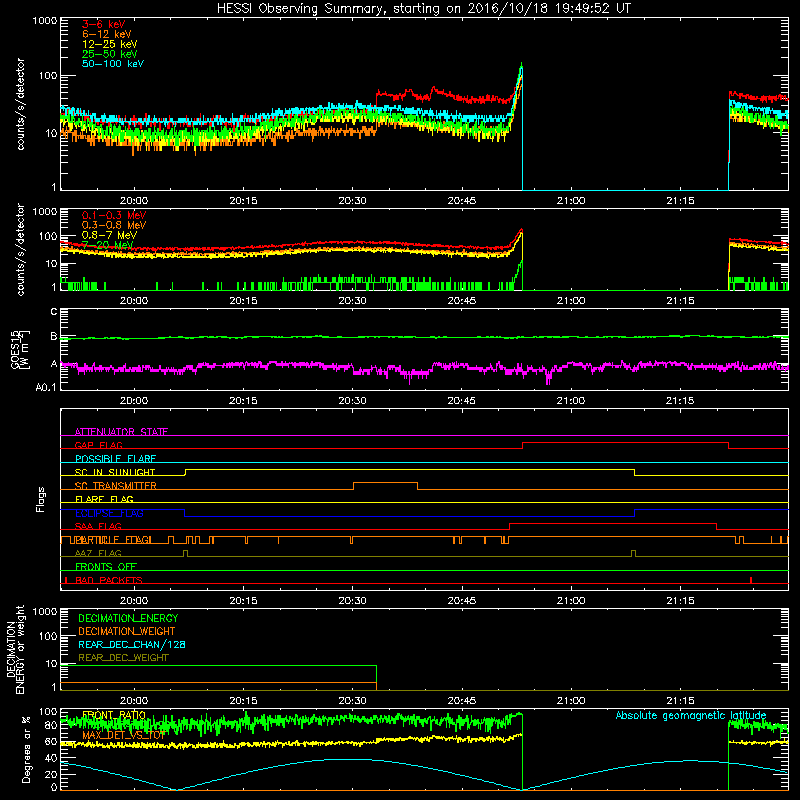The image size is (800, 800).
Task: Click the '20:30' tick label under decimation plot
Action: pyautogui.click(x=353, y=701)
